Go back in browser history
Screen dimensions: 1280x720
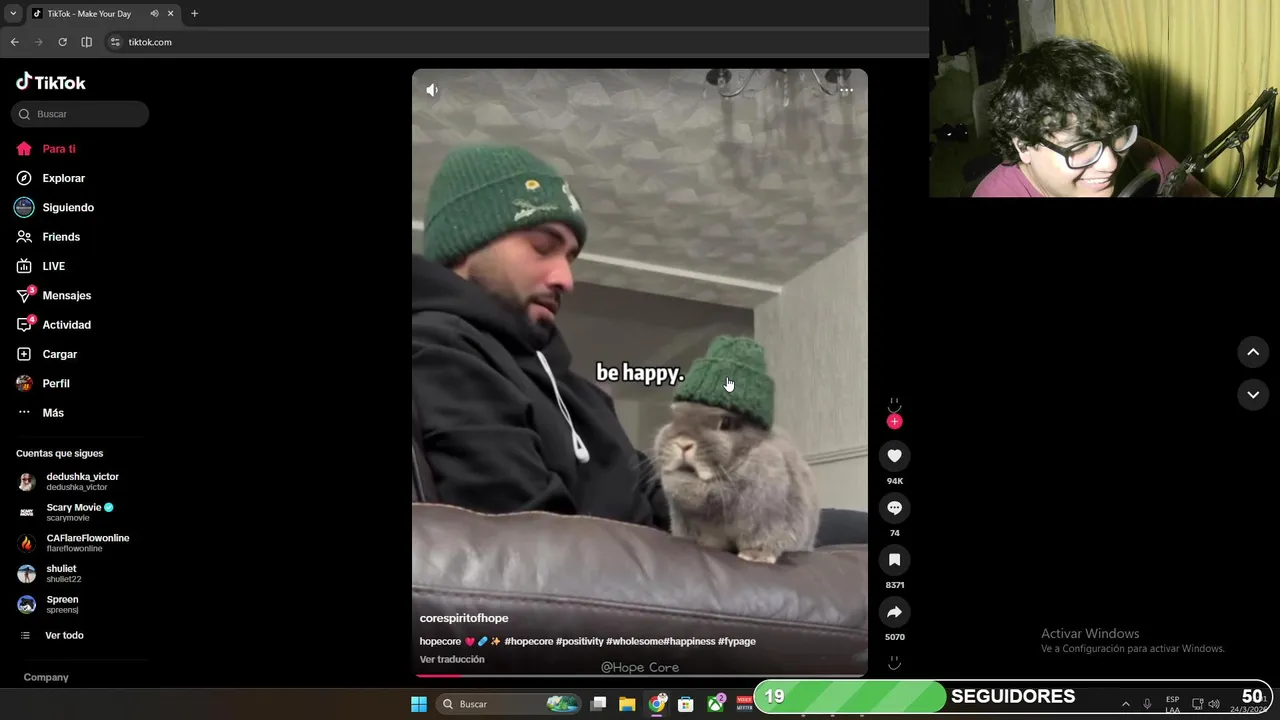(x=14, y=42)
